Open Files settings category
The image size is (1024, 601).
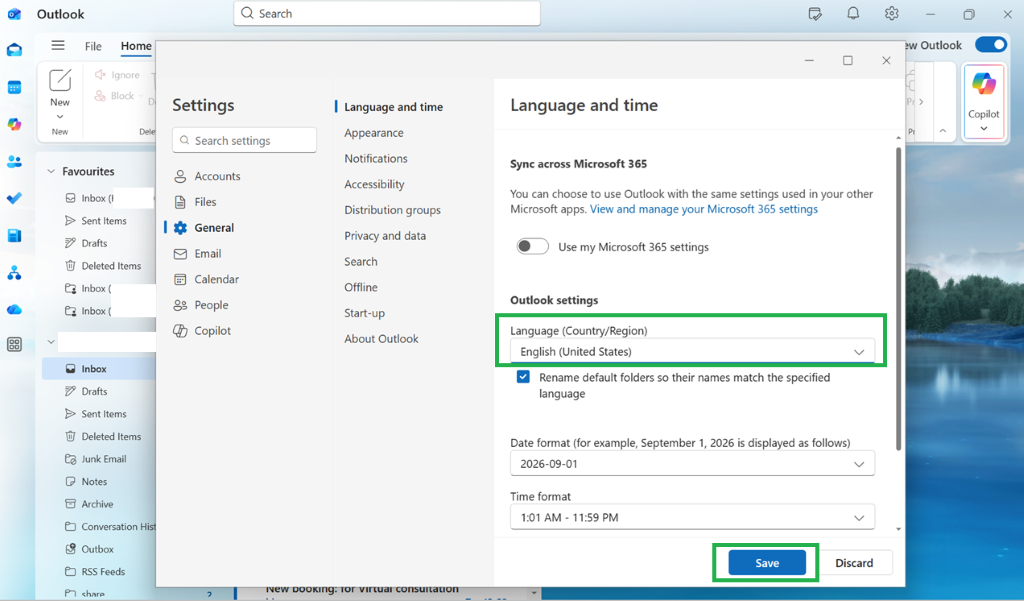coord(195,202)
